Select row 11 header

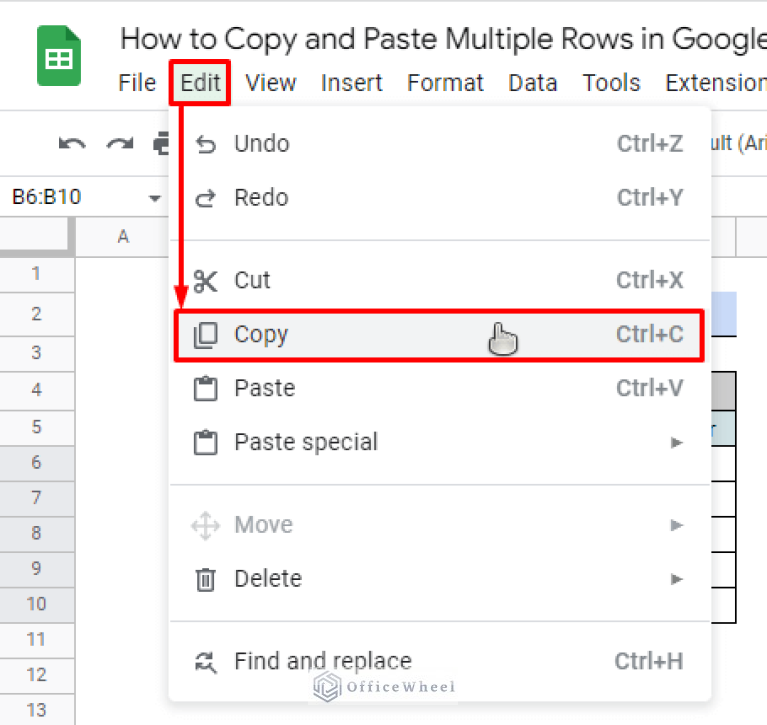(36, 640)
